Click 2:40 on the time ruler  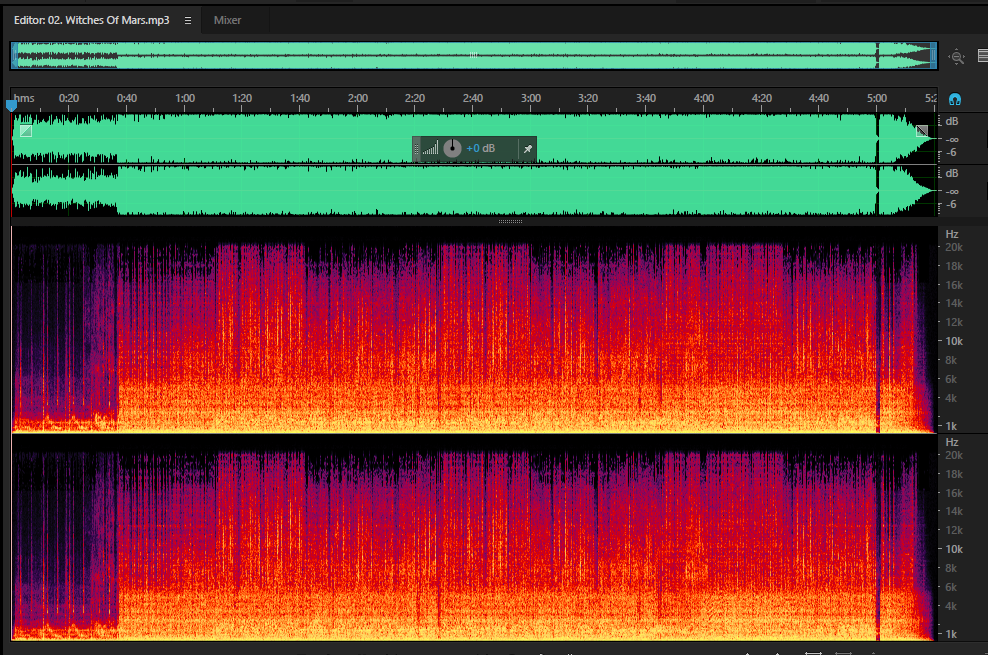pyautogui.click(x=473, y=98)
